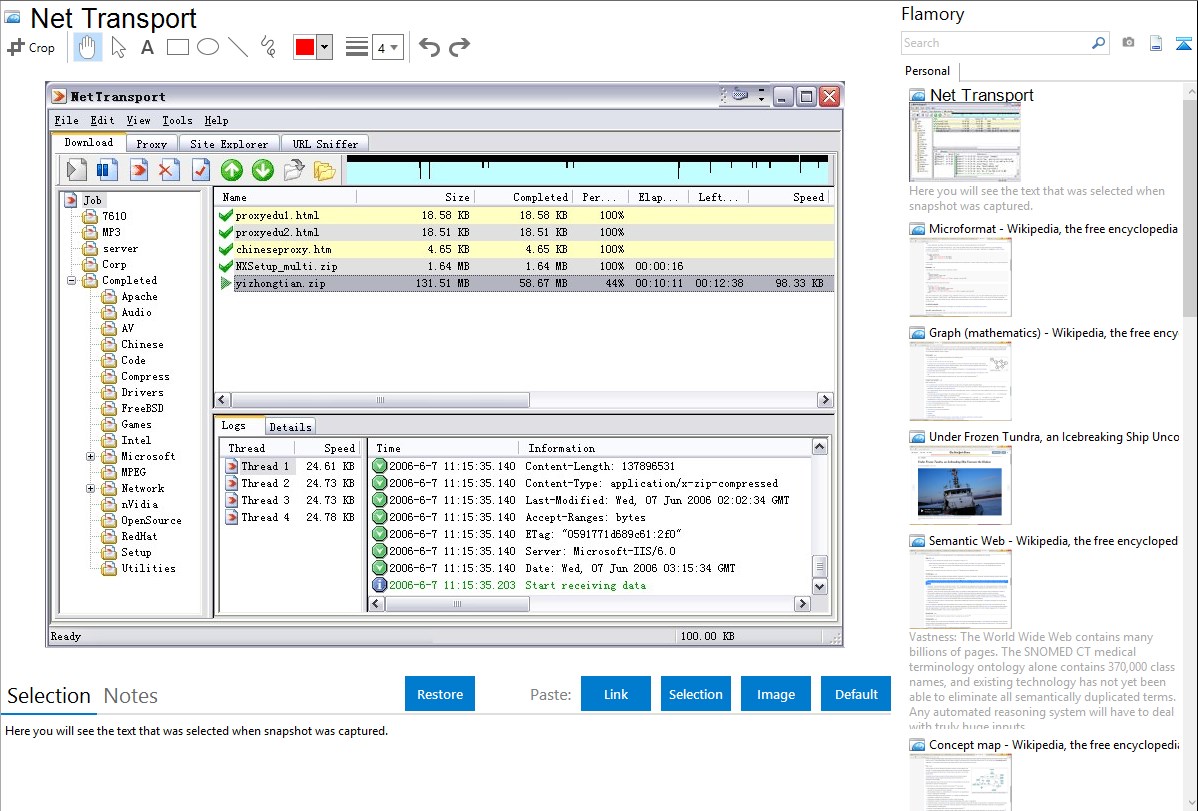This screenshot has width=1198, height=811.
Task: Click the red color swatch
Action: pos(304,47)
